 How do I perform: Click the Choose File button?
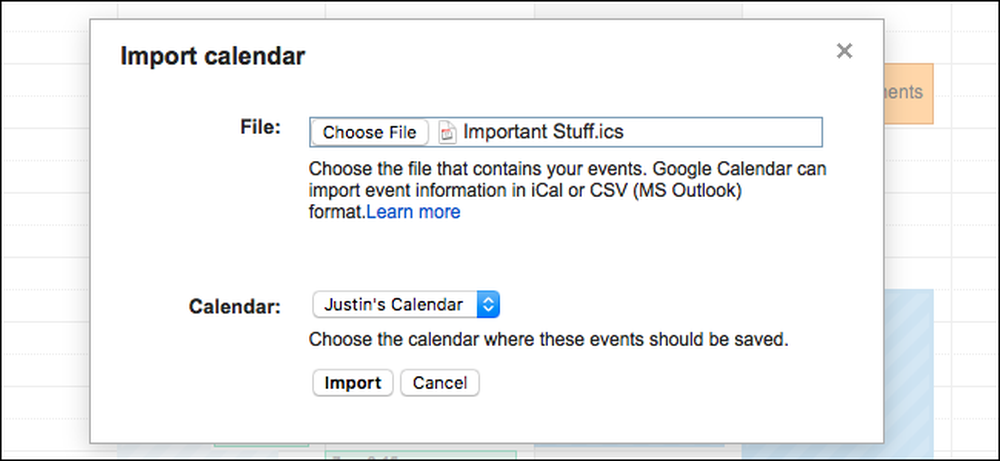(369, 132)
